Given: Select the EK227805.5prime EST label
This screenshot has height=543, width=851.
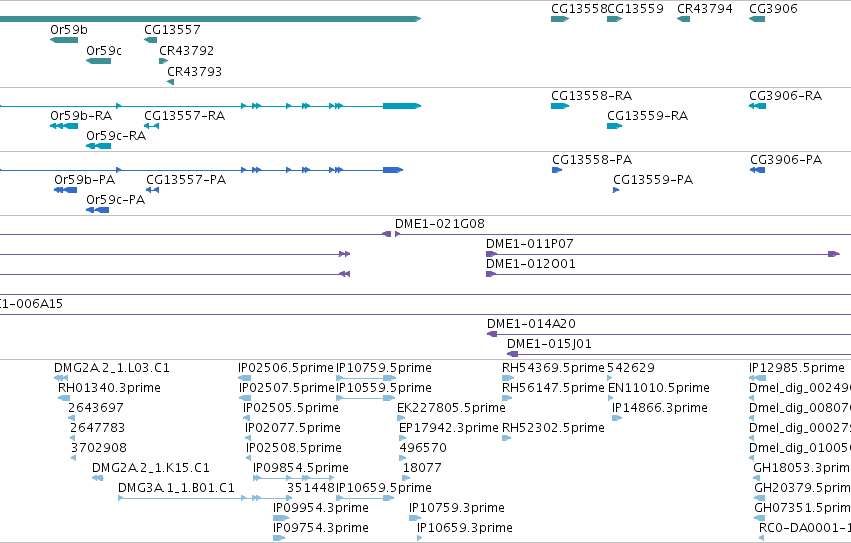Looking at the screenshot, I should tap(452, 408).
